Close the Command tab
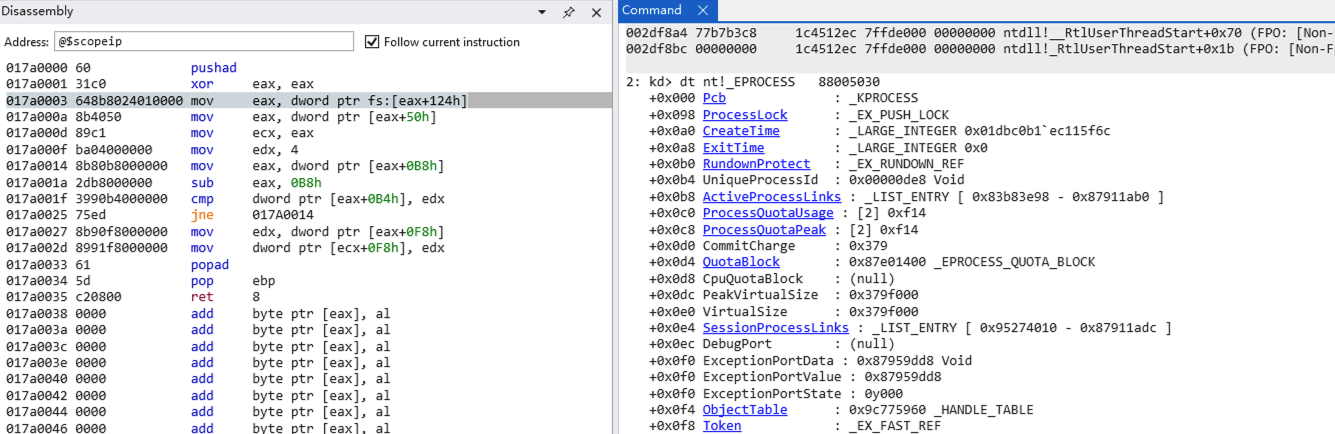This screenshot has height=434, width=1335. click(x=702, y=11)
